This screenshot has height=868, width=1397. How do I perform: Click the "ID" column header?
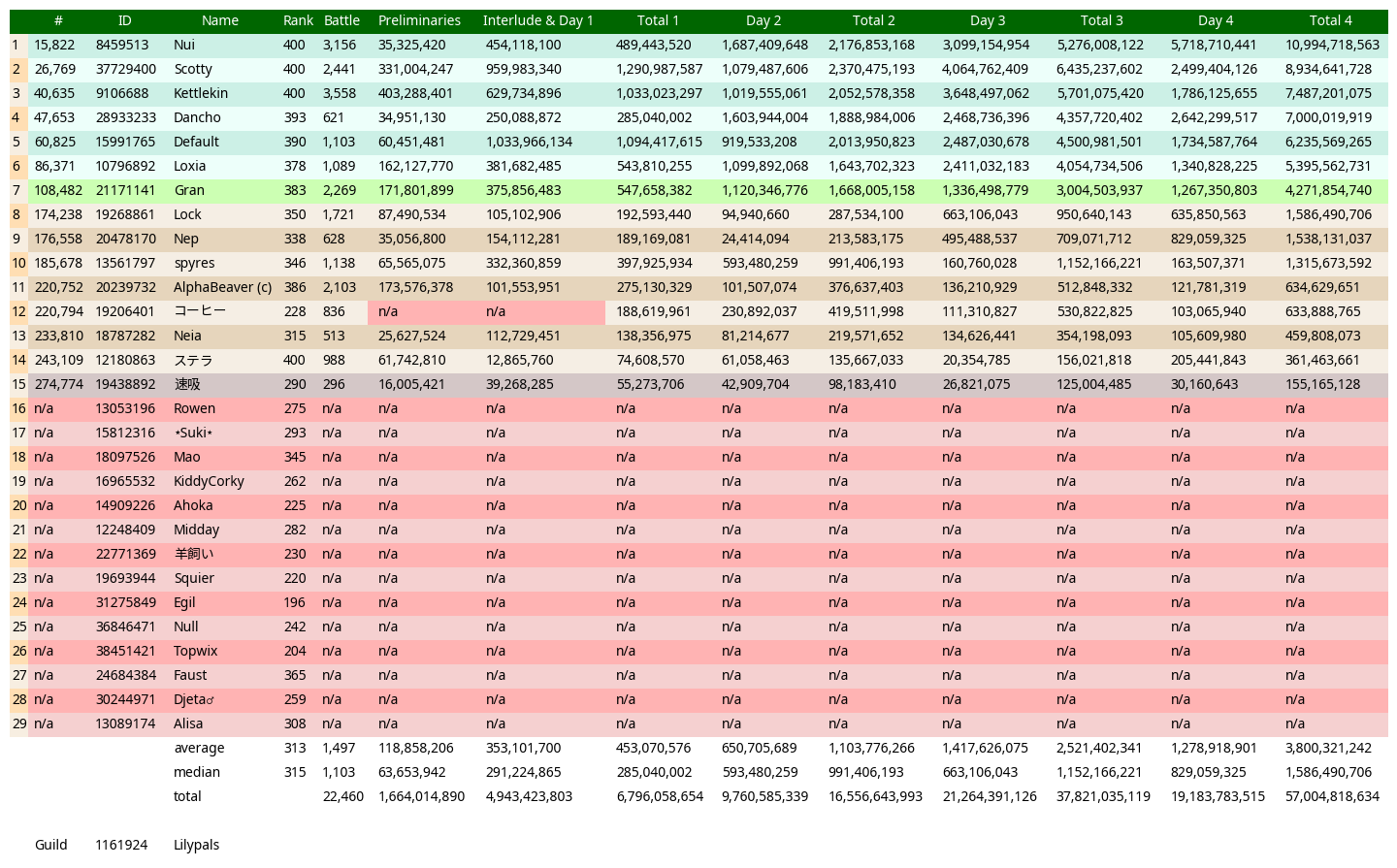click(124, 20)
